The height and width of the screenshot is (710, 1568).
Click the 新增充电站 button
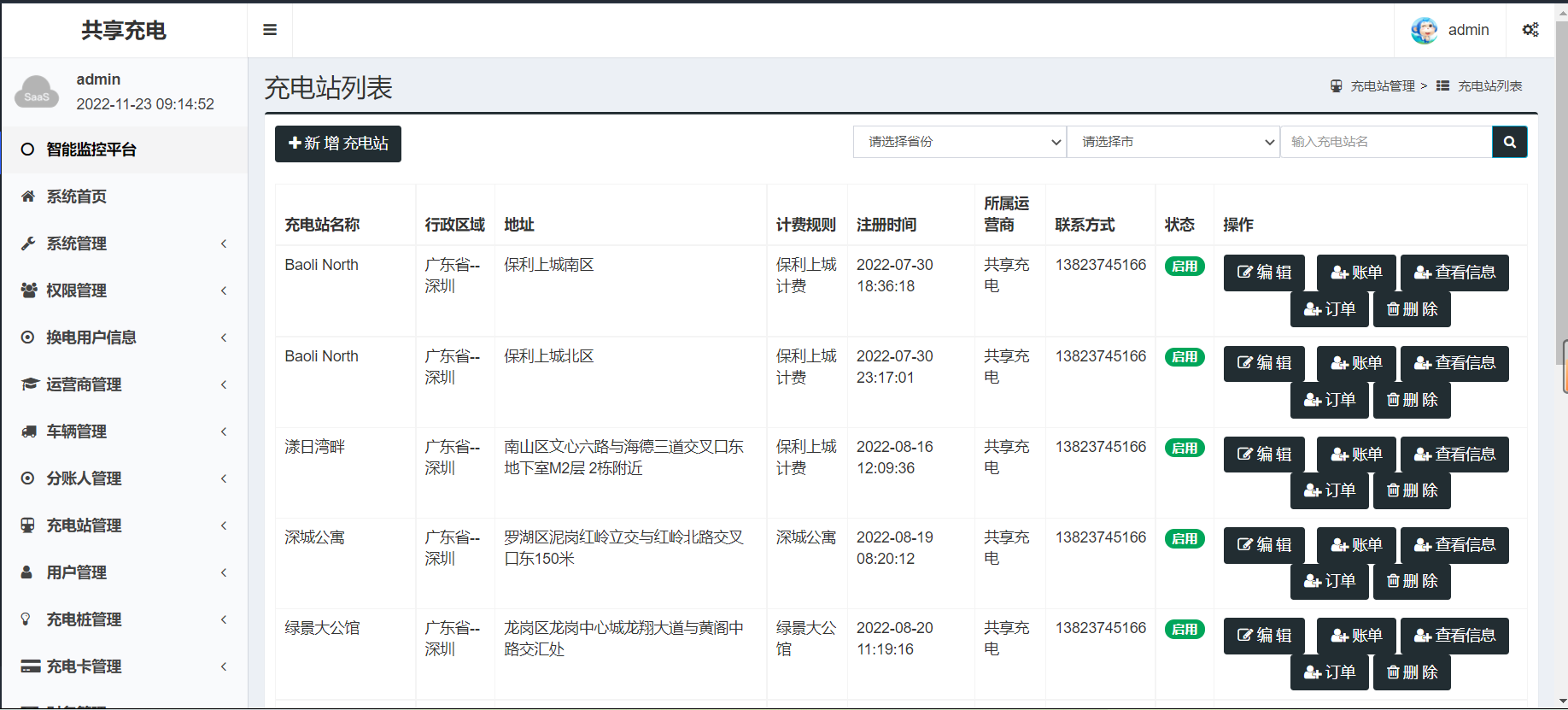(x=338, y=144)
